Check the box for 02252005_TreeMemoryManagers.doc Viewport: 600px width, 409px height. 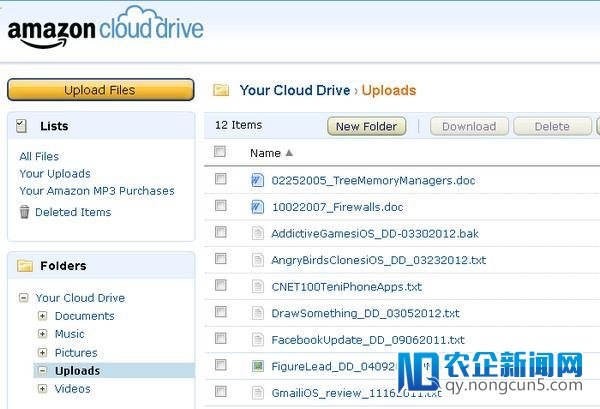221,180
